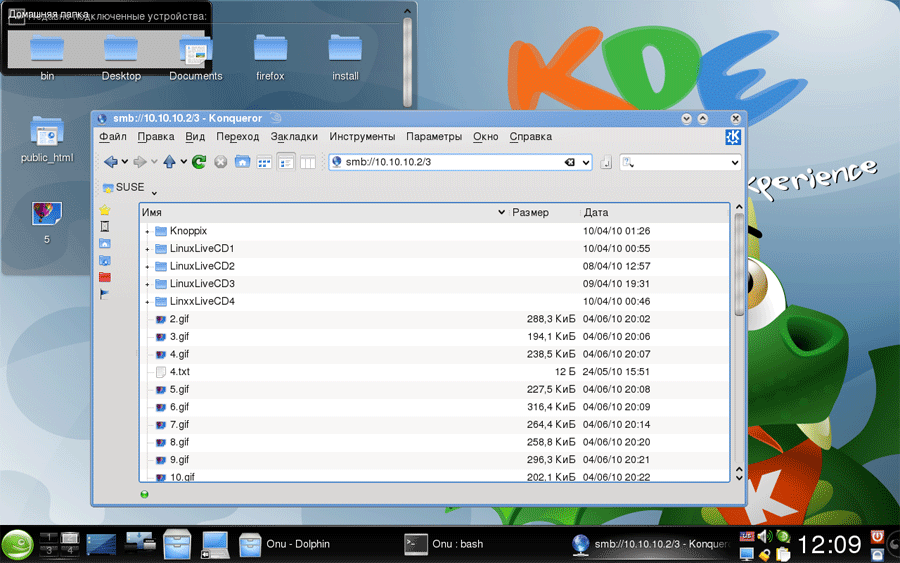The height and width of the screenshot is (563, 900).
Task: Open the Параметры menu
Action: pyautogui.click(x=434, y=137)
